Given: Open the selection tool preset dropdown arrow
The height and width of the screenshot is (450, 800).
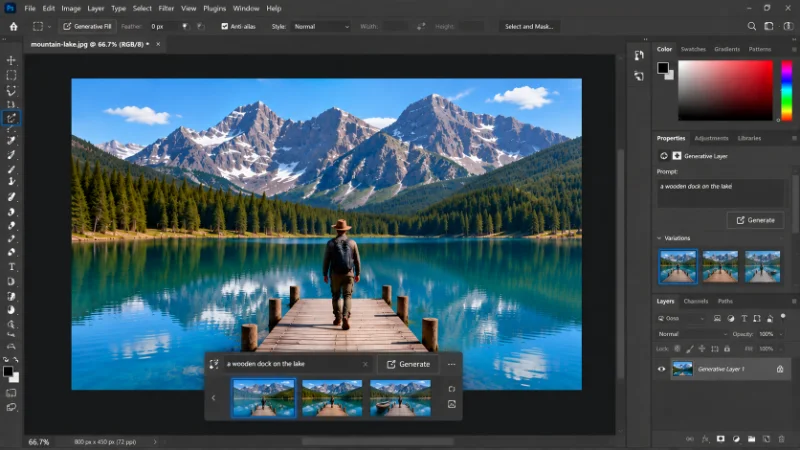Looking at the screenshot, I should (x=49, y=27).
